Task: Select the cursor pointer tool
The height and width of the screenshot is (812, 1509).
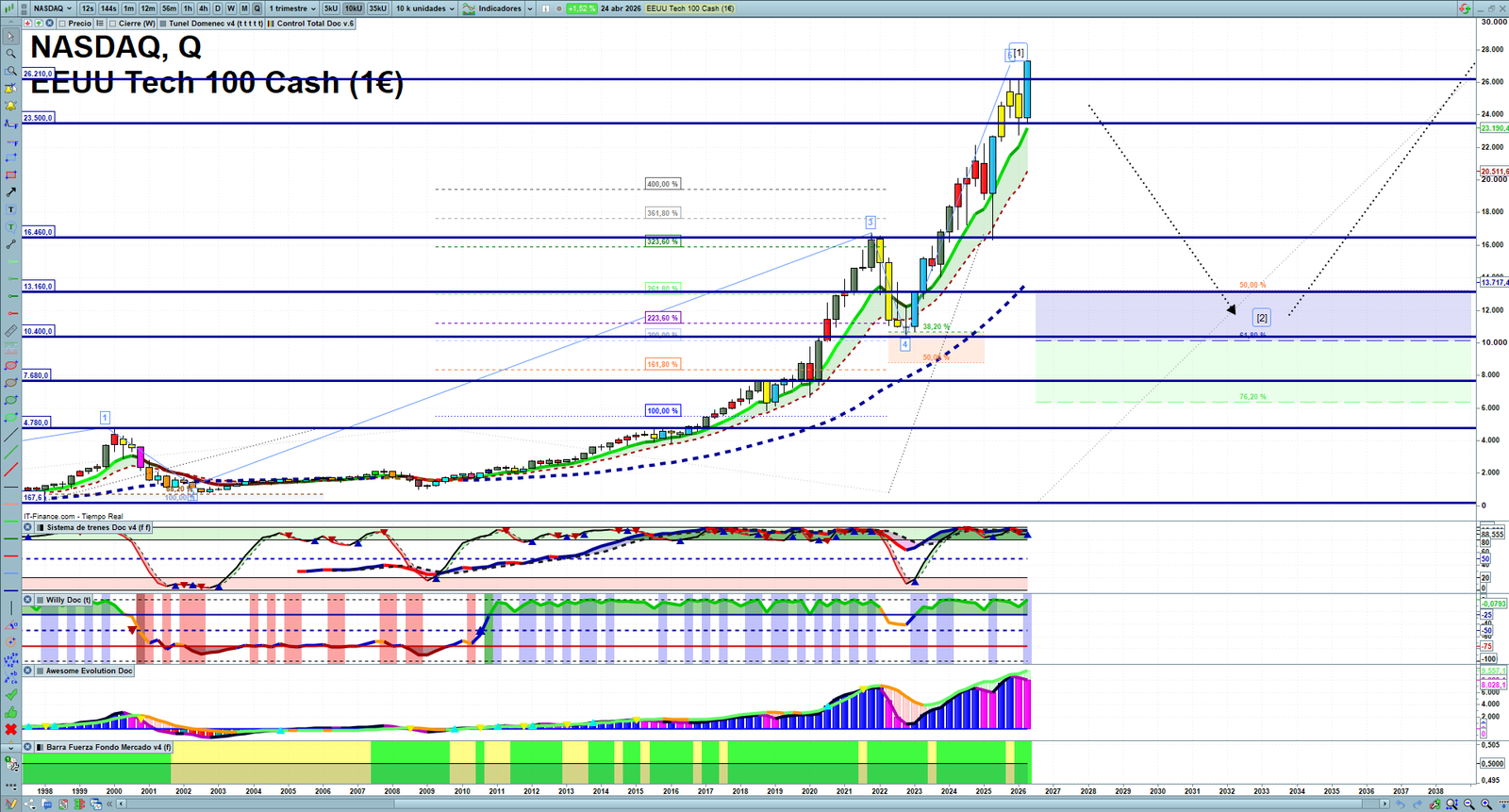Action: pos(10,37)
